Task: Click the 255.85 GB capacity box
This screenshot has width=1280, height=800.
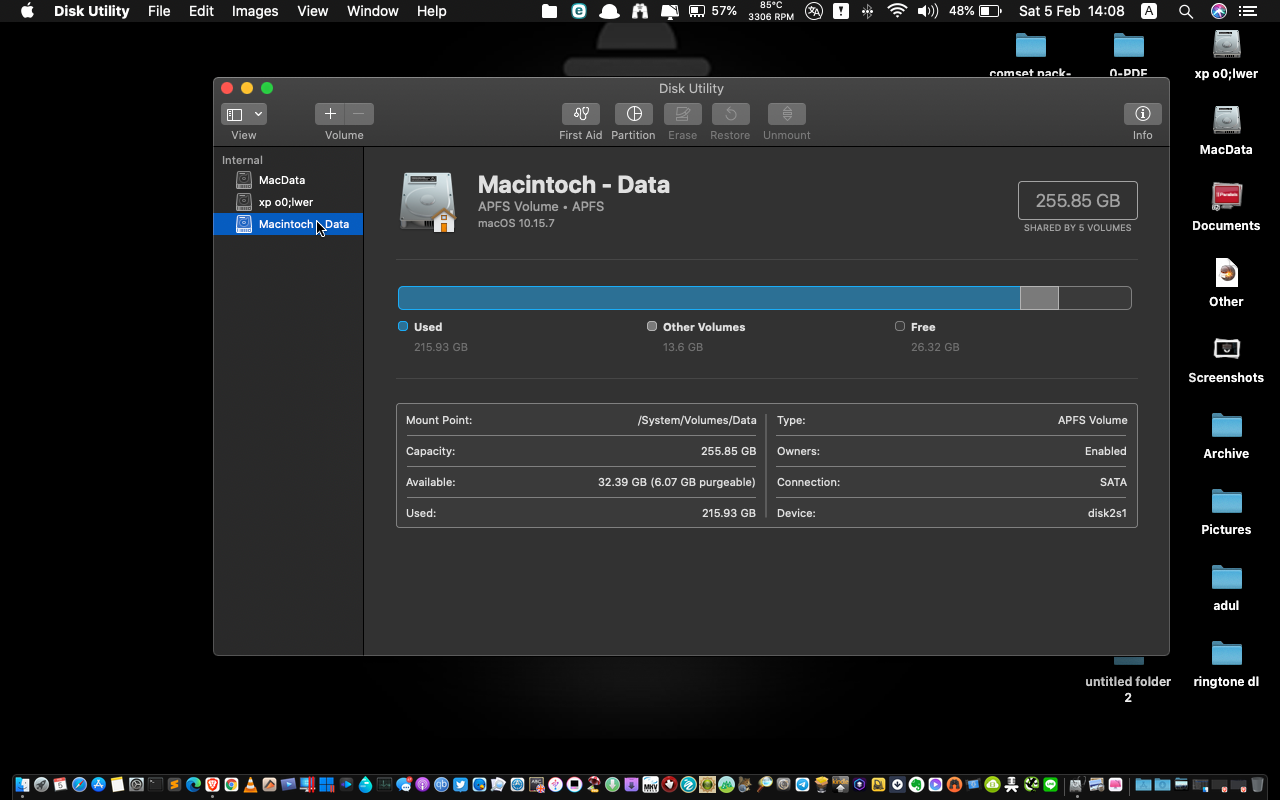Action: pos(1078,200)
